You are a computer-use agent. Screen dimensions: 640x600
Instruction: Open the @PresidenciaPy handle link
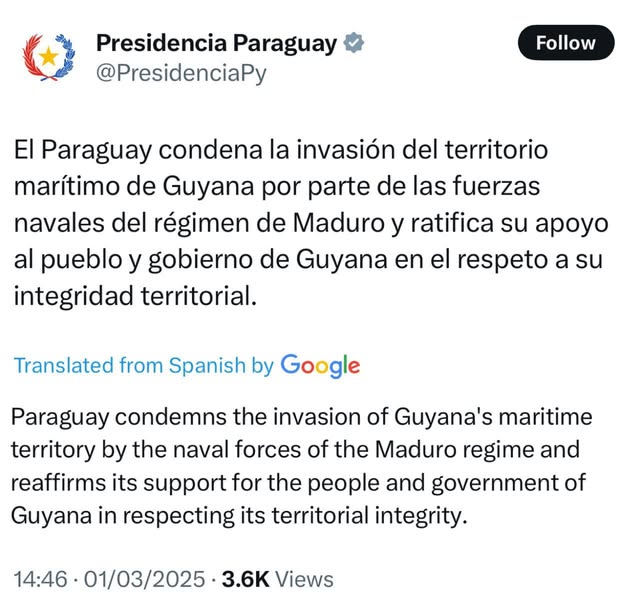[x=181, y=73]
